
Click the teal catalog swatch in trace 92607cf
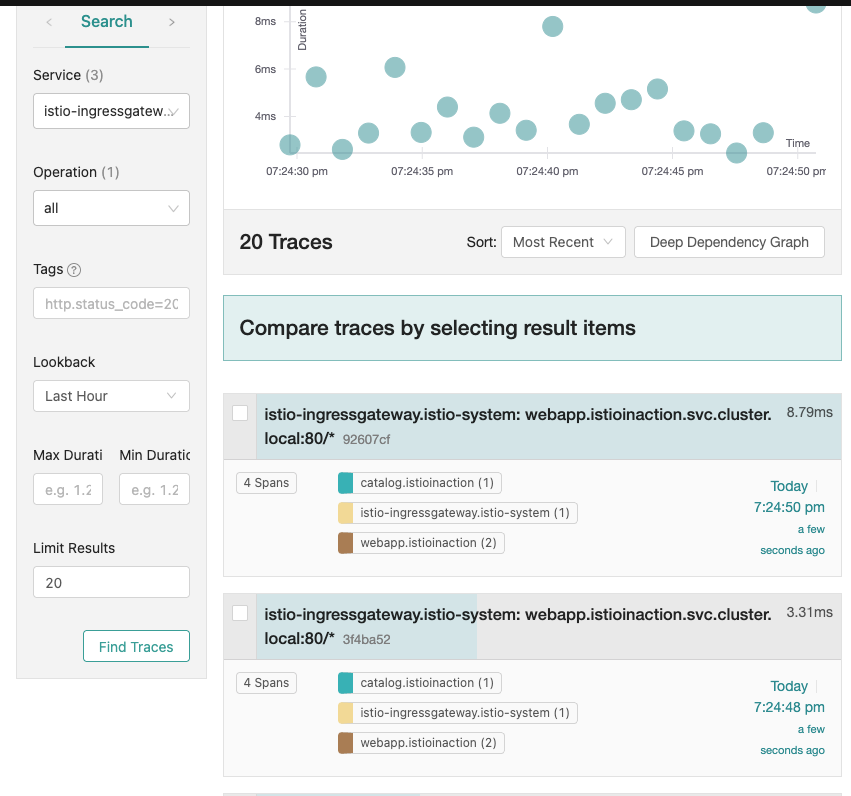click(346, 483)
